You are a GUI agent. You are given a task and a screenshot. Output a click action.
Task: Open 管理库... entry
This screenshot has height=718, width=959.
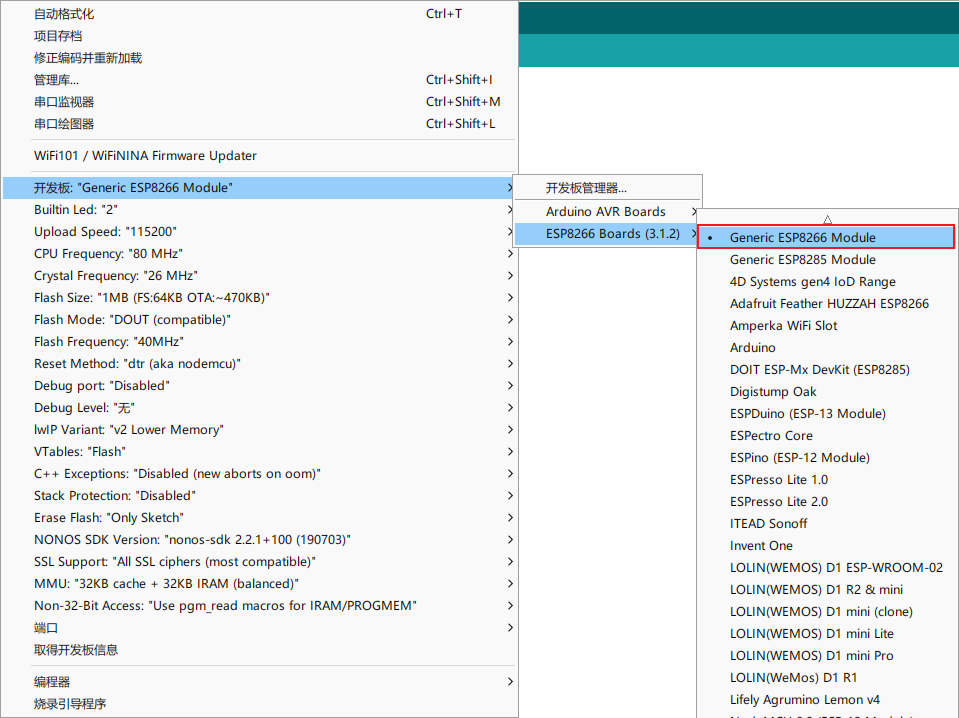[x=260, y=80]
